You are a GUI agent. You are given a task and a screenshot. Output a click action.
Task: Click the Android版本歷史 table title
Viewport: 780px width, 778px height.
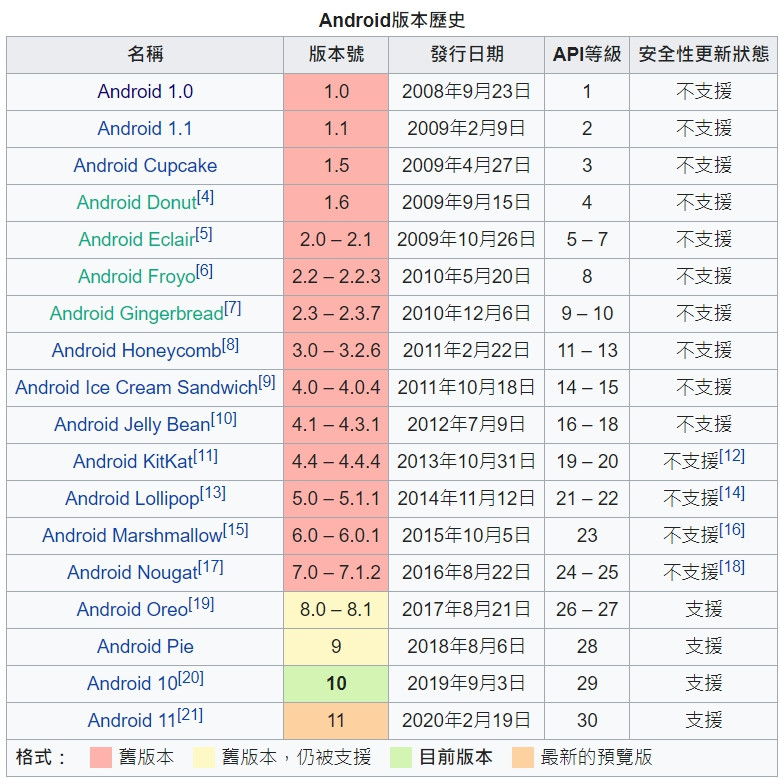(x=392, y=20)
